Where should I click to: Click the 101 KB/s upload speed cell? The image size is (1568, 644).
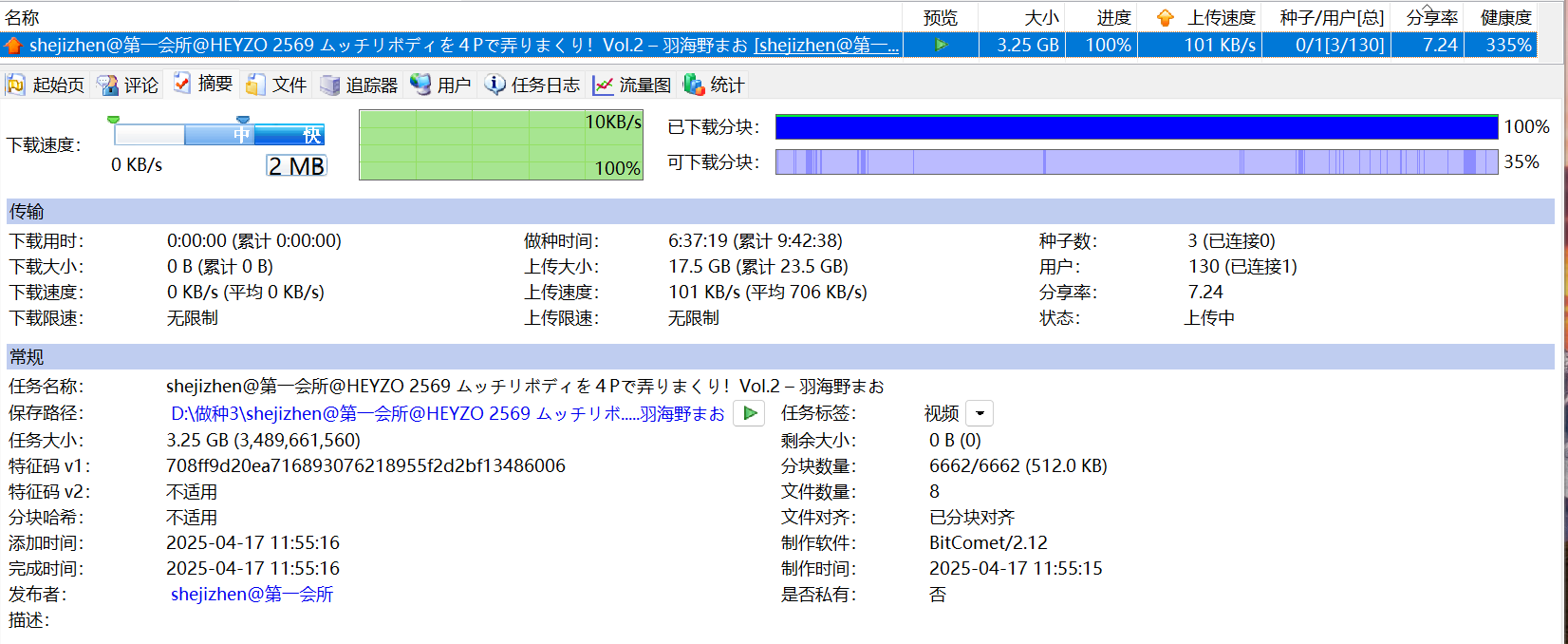1201,45
